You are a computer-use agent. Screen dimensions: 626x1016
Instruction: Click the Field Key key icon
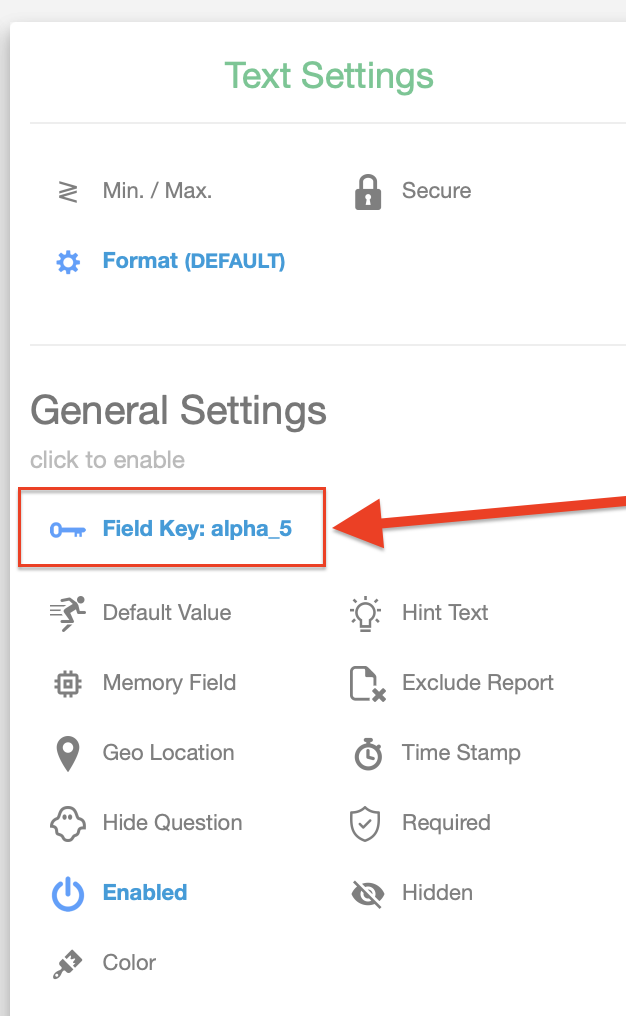(x=68, y=529)
